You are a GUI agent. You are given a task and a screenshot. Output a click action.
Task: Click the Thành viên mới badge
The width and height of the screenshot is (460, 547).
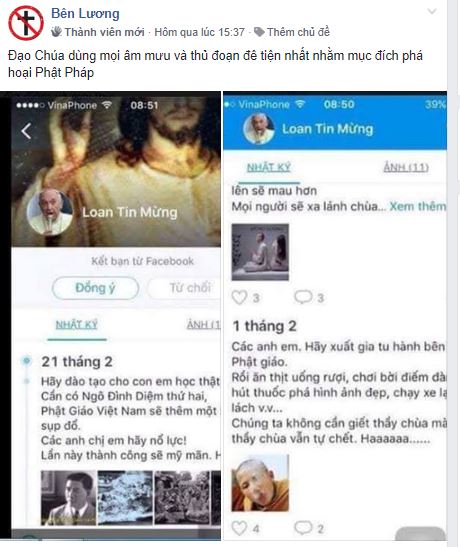[98, 32]
